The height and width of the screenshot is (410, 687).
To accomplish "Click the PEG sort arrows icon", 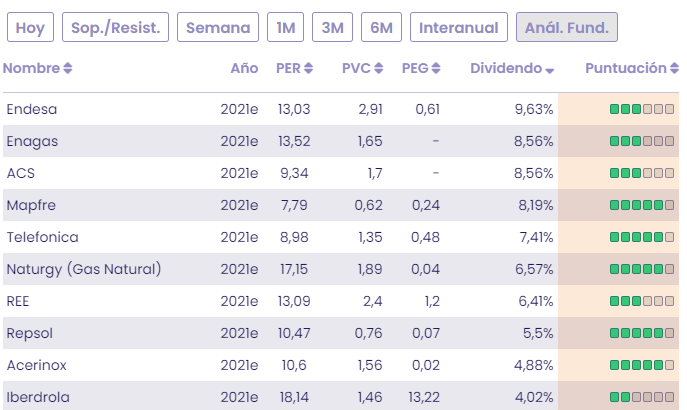I will (435, 69).
